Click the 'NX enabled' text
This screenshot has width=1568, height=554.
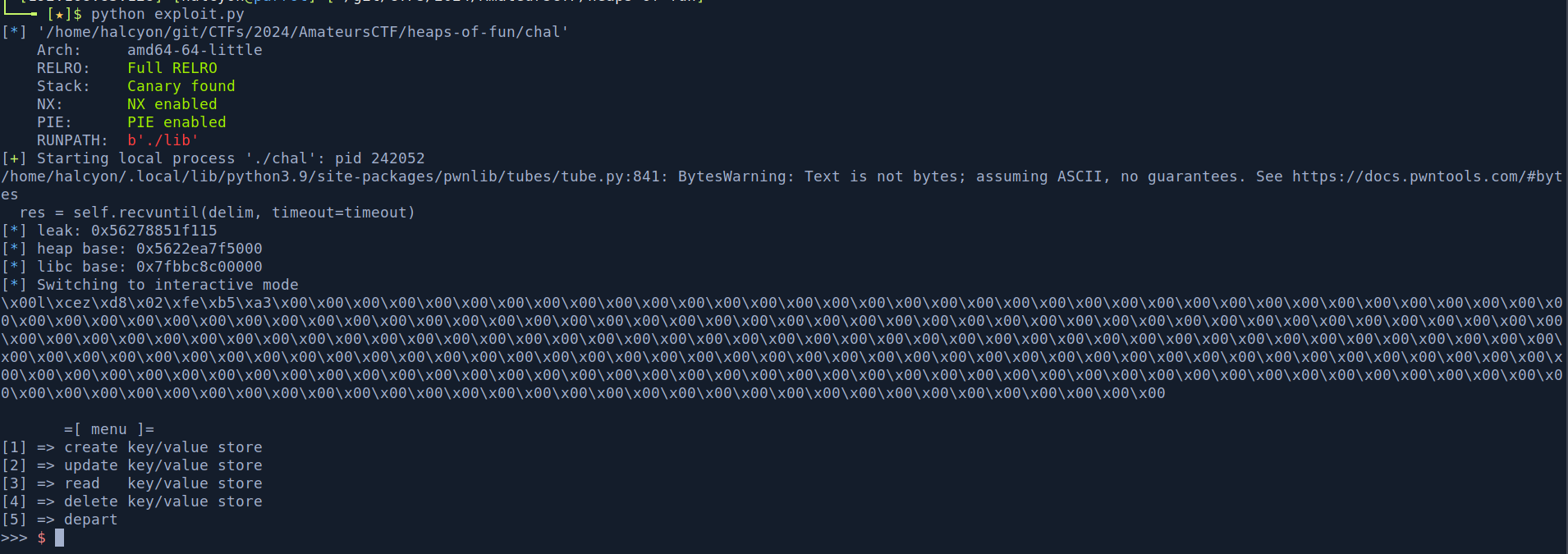point(172,104)
